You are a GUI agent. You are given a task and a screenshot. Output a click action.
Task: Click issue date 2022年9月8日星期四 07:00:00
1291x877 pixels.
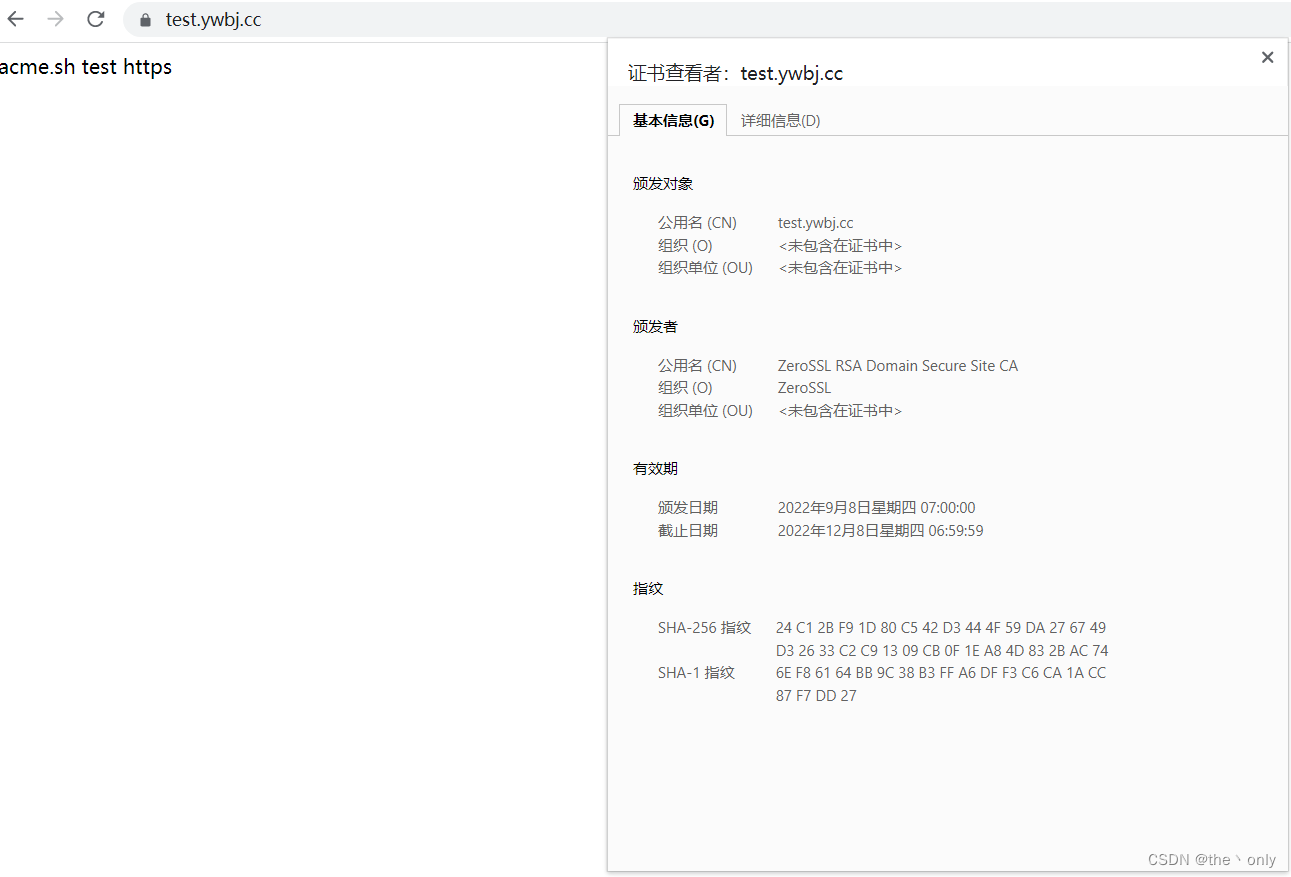click(x=876, y=508)
